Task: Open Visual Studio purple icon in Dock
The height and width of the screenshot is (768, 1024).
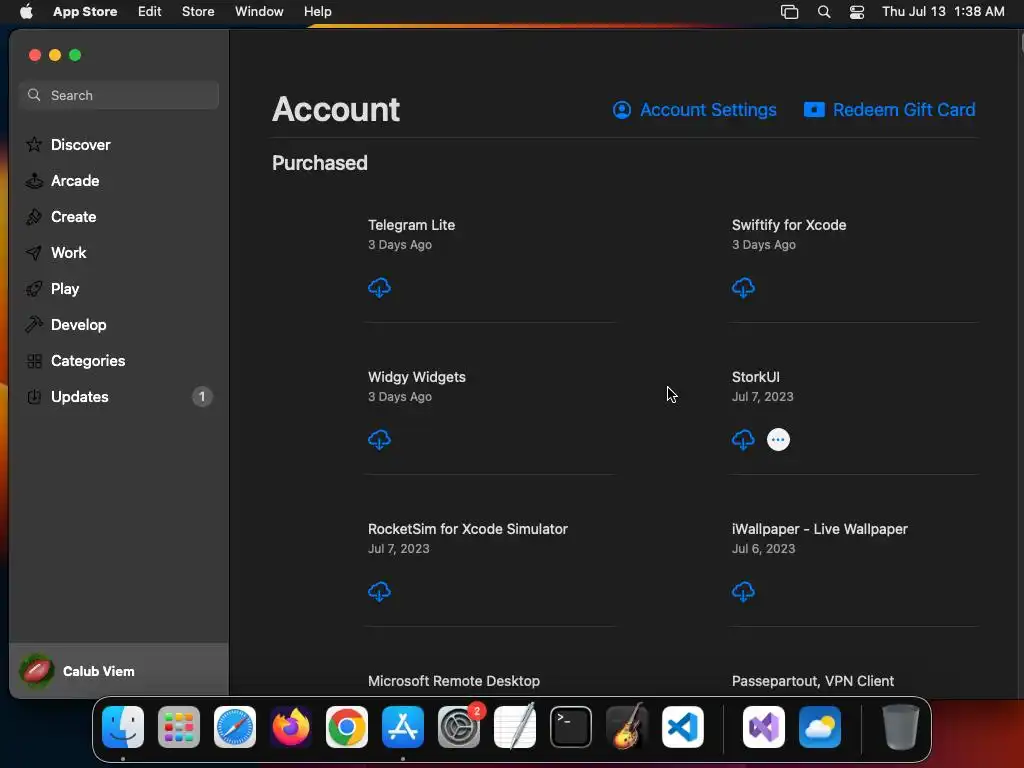Action: [x=764, y=727]
